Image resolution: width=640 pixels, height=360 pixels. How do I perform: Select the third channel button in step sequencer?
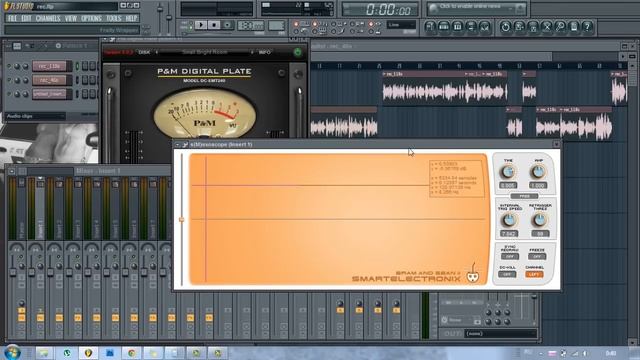tap(49, 94)
